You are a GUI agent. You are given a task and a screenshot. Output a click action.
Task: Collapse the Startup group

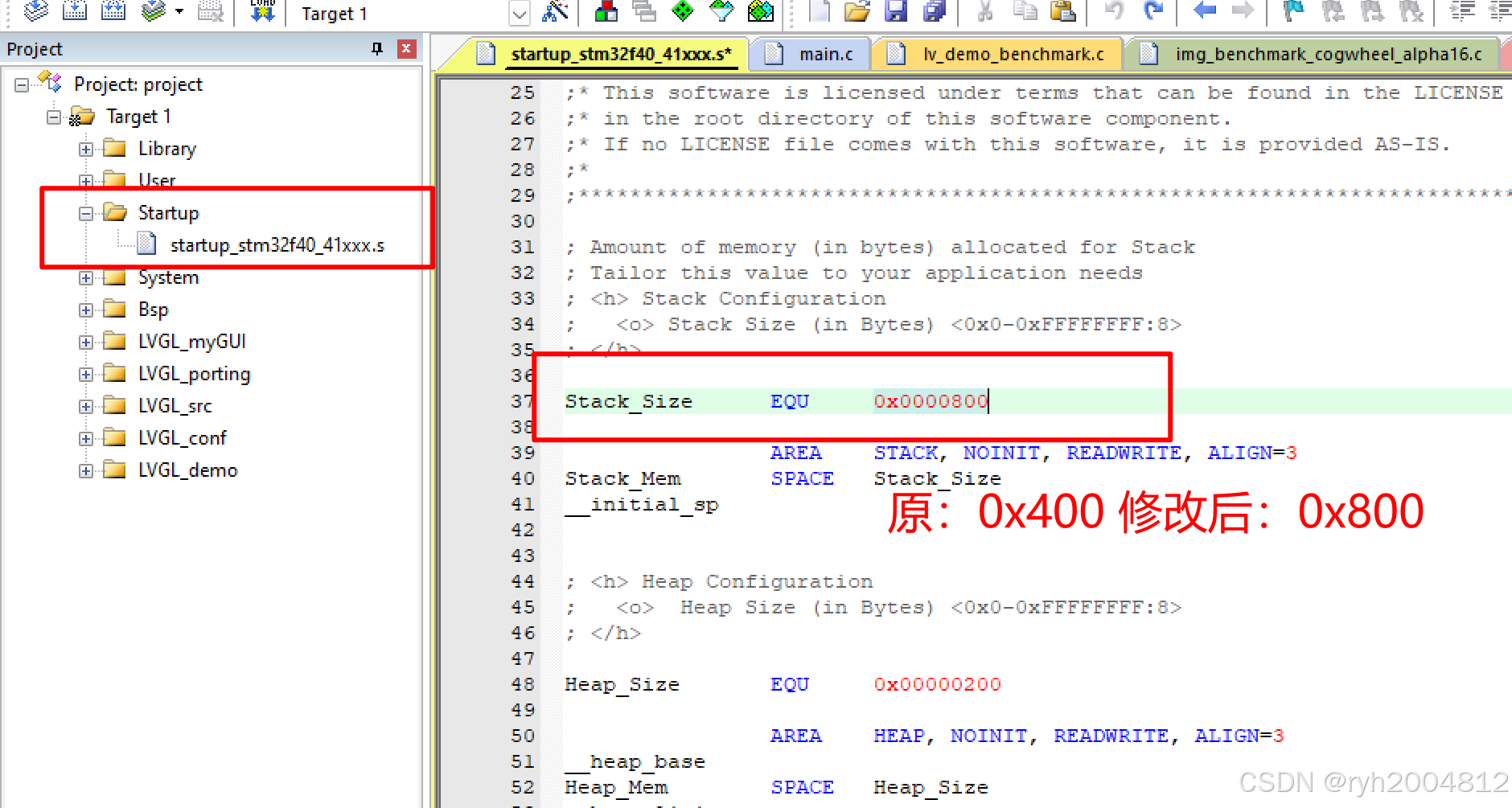[86, 213]
